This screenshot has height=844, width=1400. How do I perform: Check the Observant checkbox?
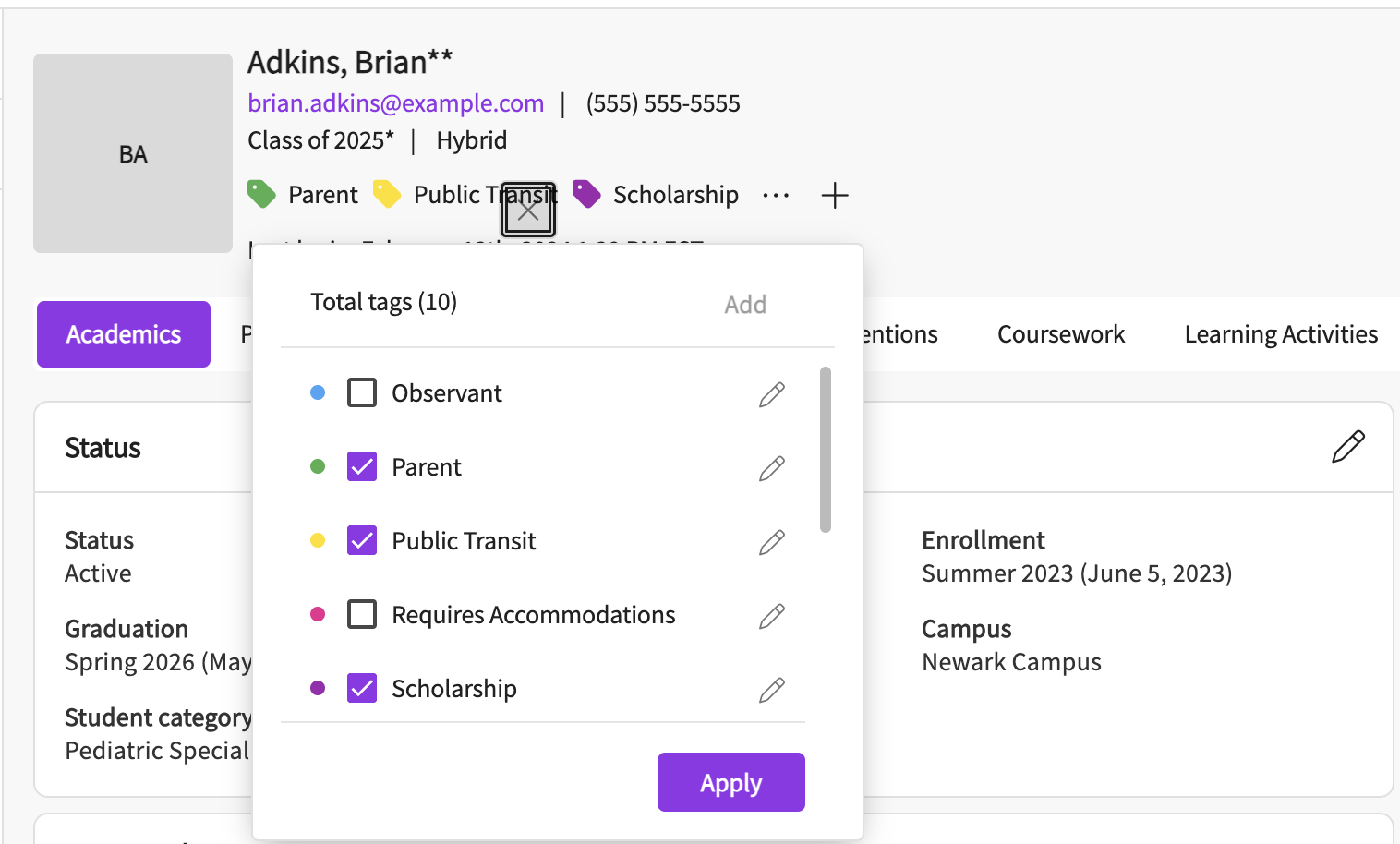click(362, 392)
